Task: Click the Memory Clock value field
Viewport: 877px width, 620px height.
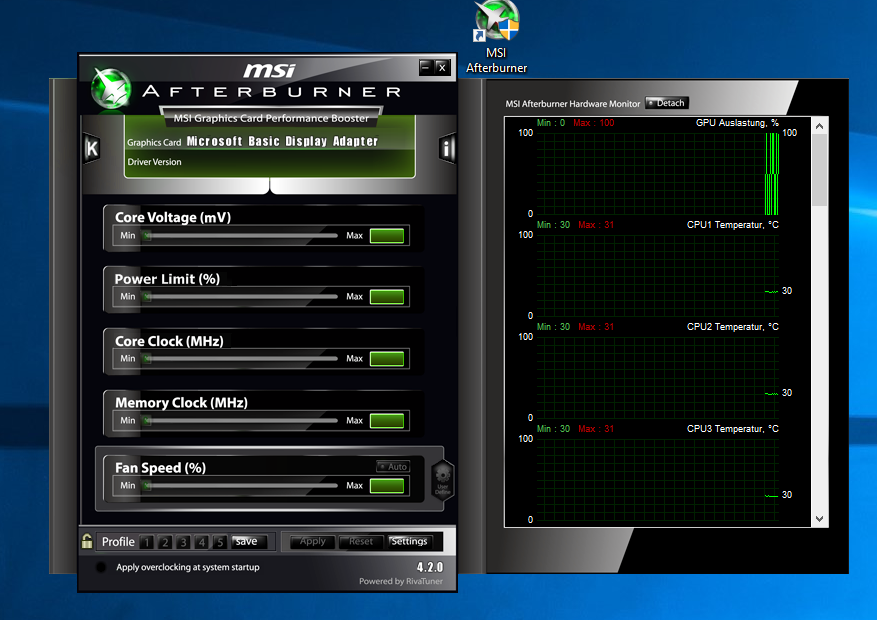Action: tap(387, 420)
